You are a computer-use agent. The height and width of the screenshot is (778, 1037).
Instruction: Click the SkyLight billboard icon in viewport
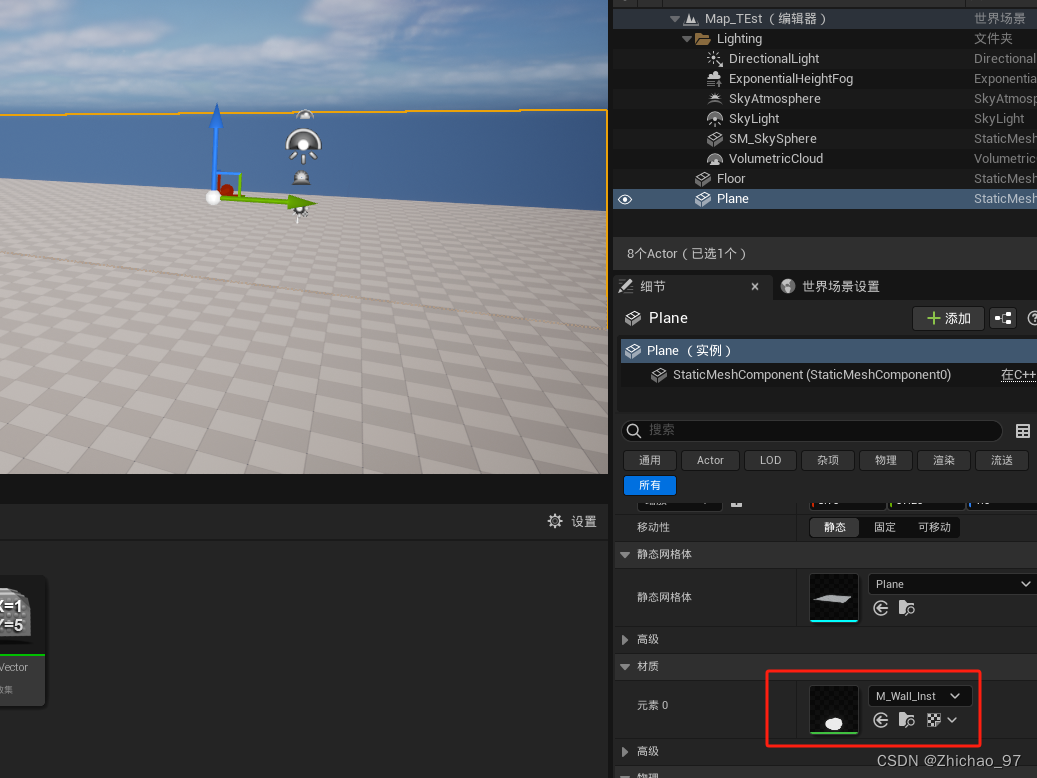coord(304,146)
